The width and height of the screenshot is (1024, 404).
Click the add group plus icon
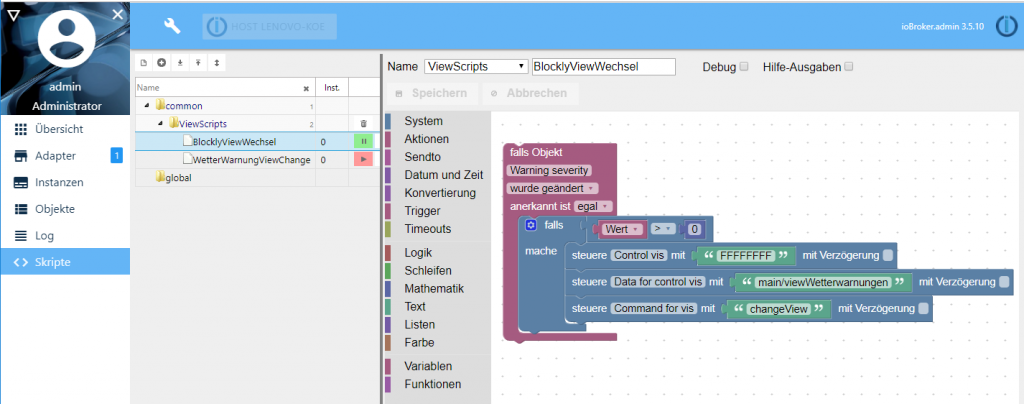coord(161,63)
